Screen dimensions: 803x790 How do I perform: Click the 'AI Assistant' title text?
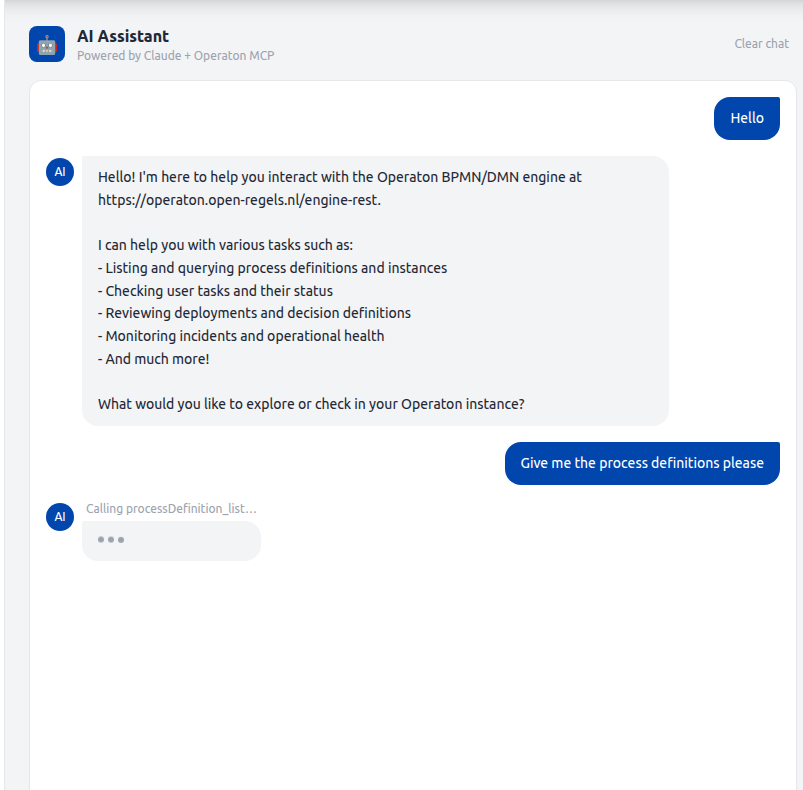pos(123,36)
